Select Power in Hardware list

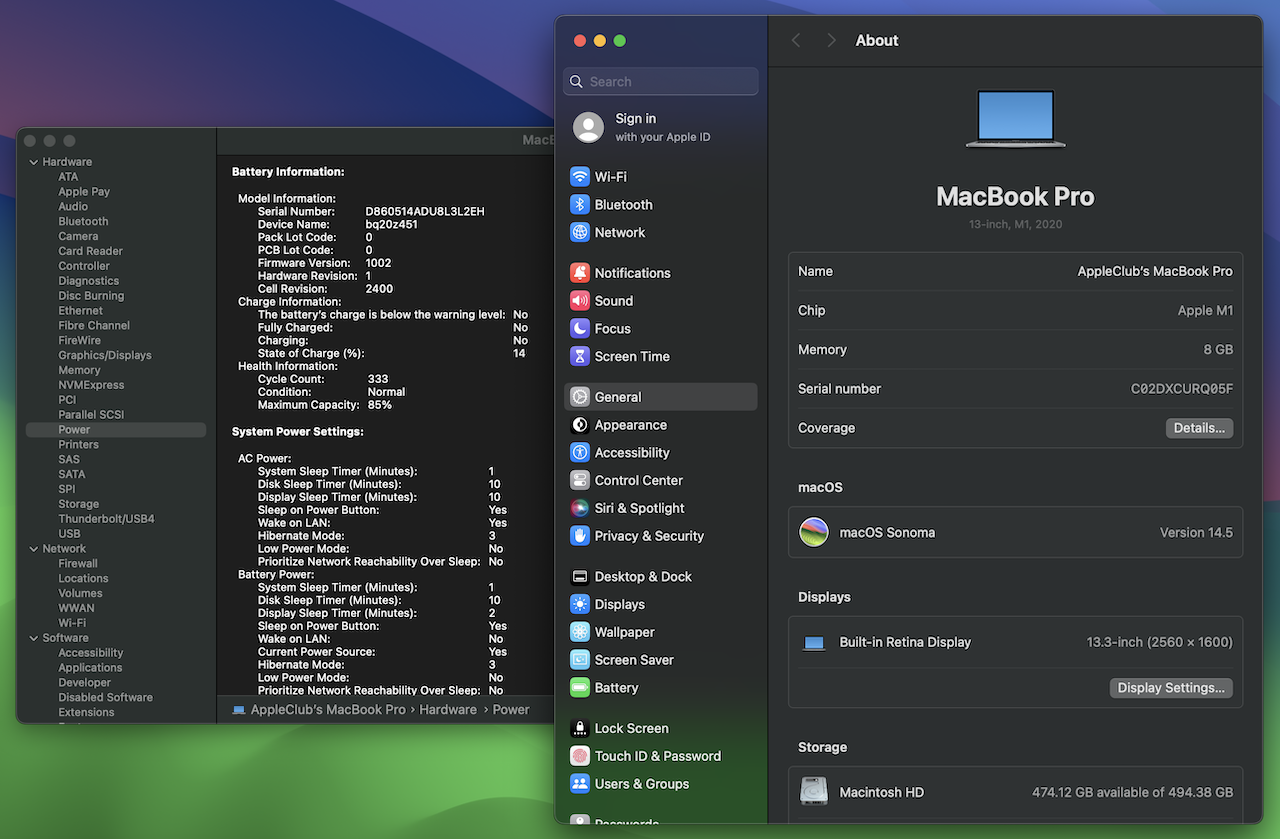point(116,430)
